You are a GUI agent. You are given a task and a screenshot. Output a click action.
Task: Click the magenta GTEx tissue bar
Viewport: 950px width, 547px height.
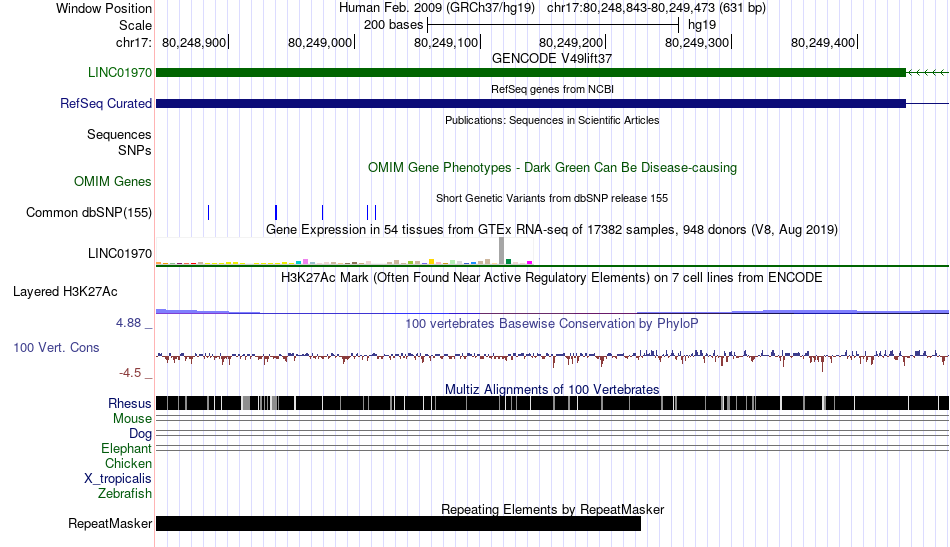(530, 263)
